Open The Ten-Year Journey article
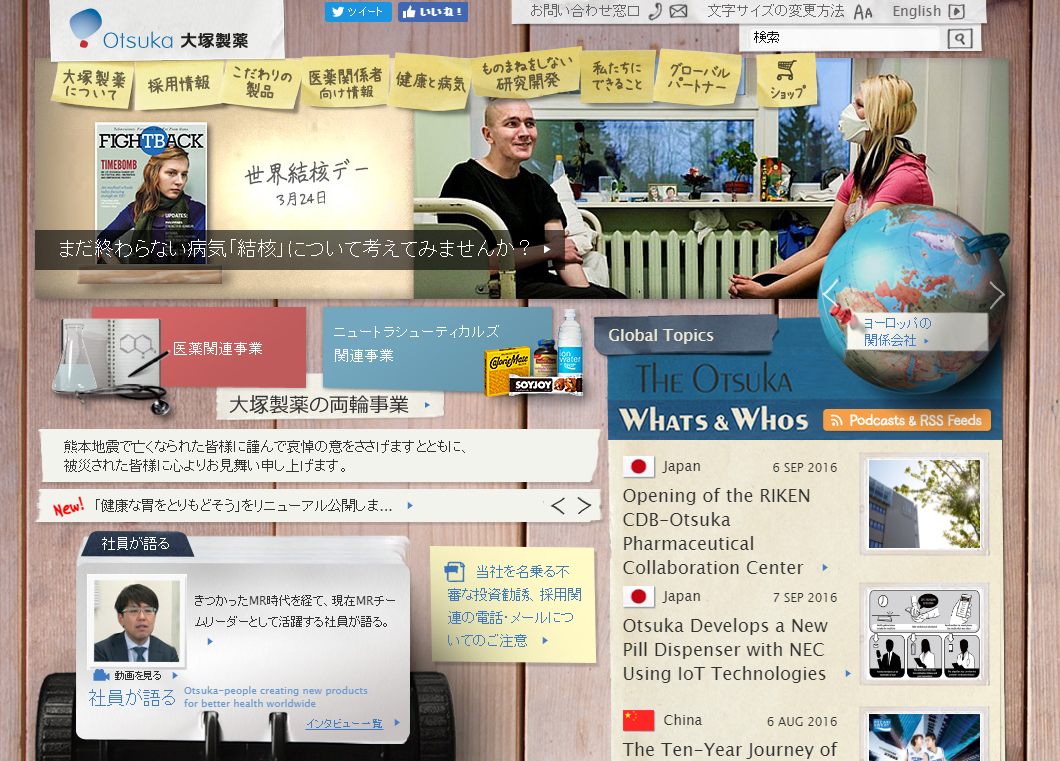The image size is (1060, 761). pyautogui.click(x=730, y=750)
